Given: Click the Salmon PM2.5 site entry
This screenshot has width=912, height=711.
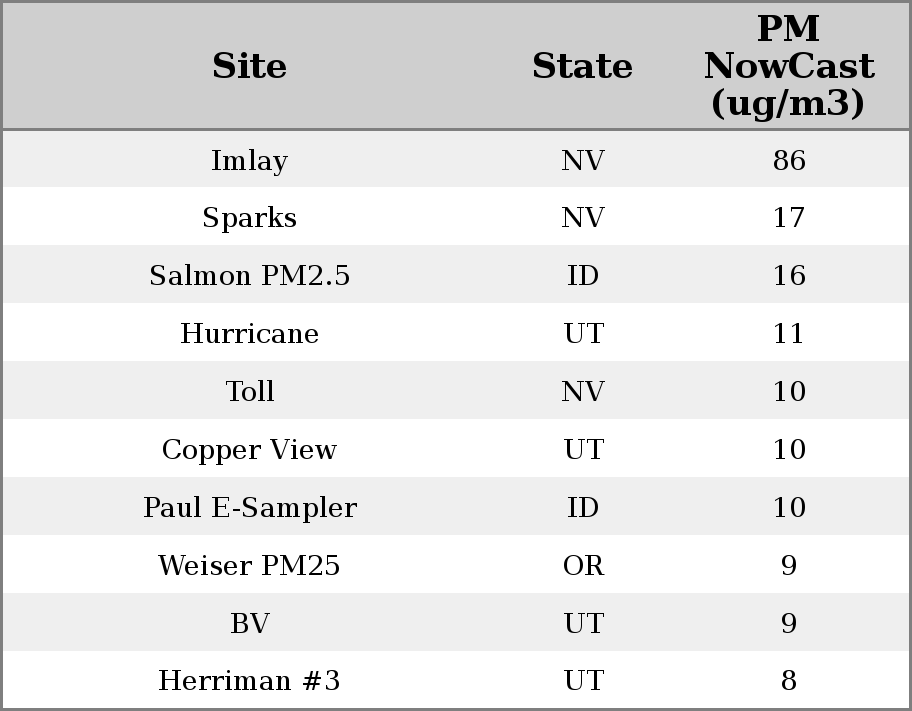Looking at the screenshot, I should point(249,276).
